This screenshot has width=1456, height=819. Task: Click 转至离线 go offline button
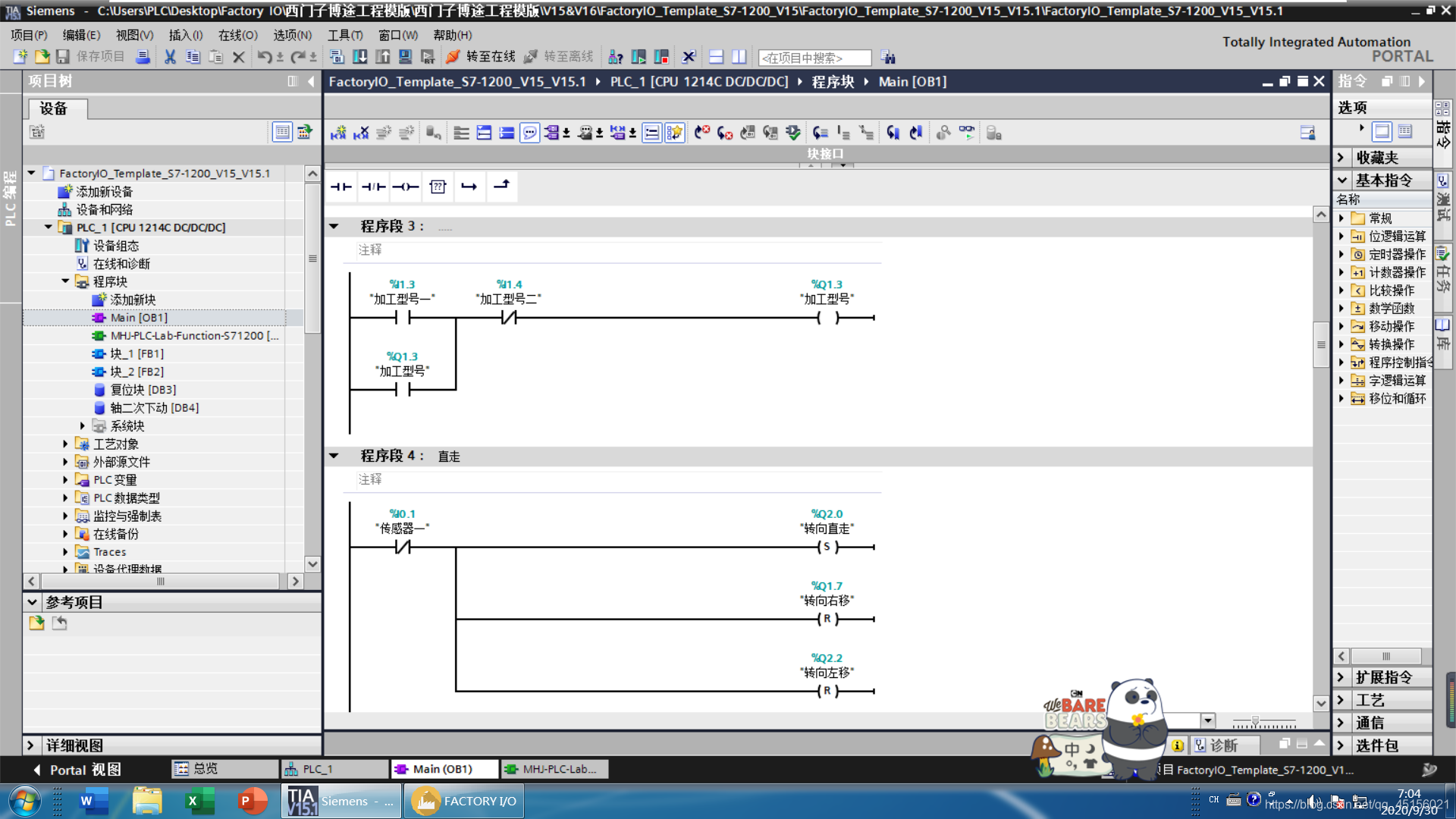point(559,57)
